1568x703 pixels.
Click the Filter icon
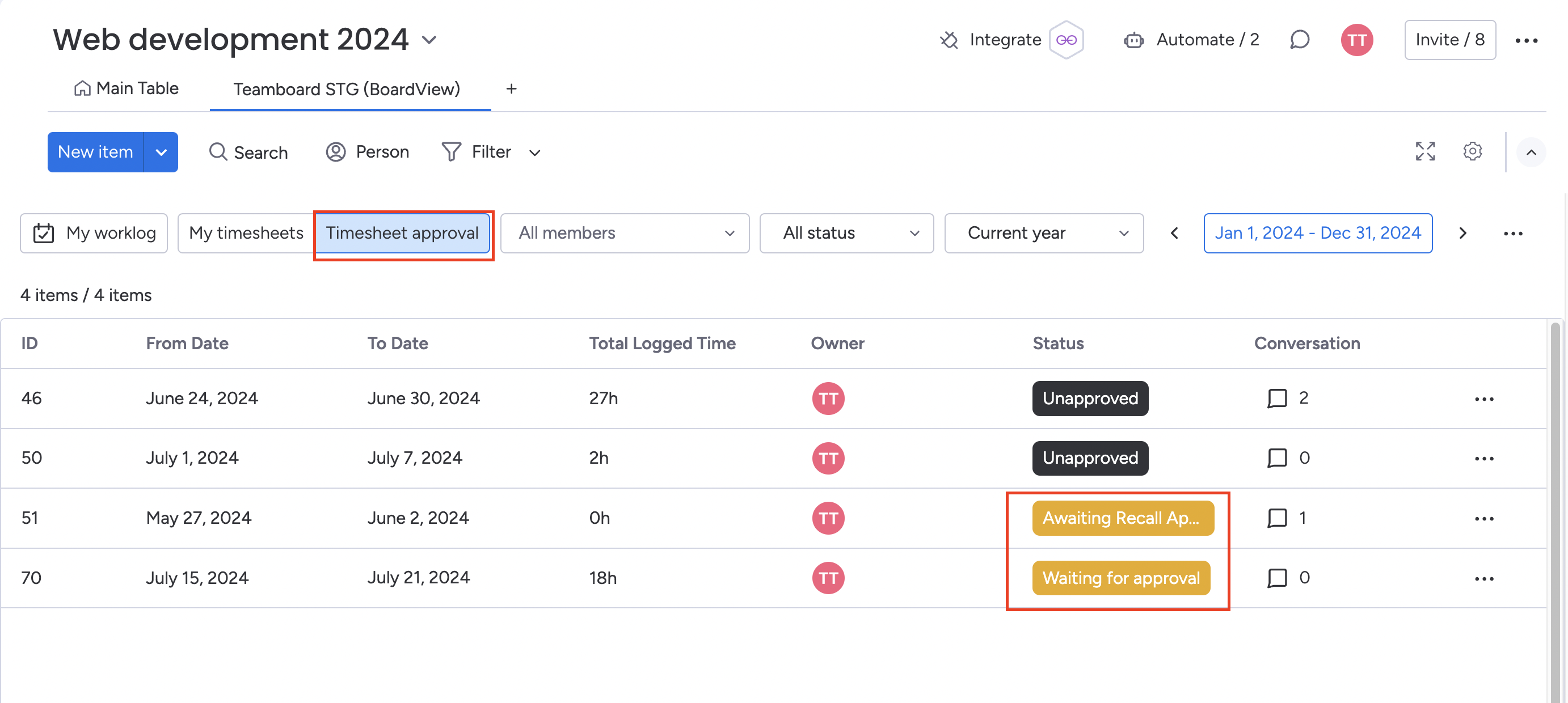coord(451,152)
